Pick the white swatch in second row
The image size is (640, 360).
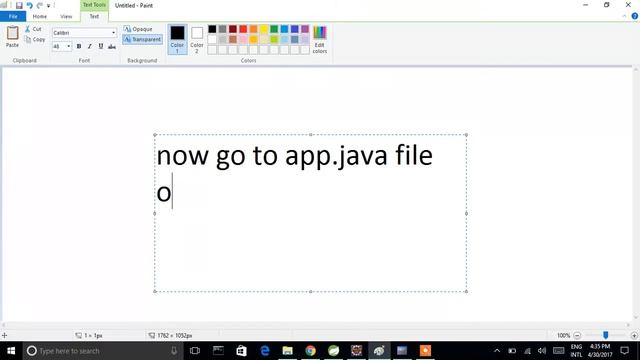click(212, 40)
